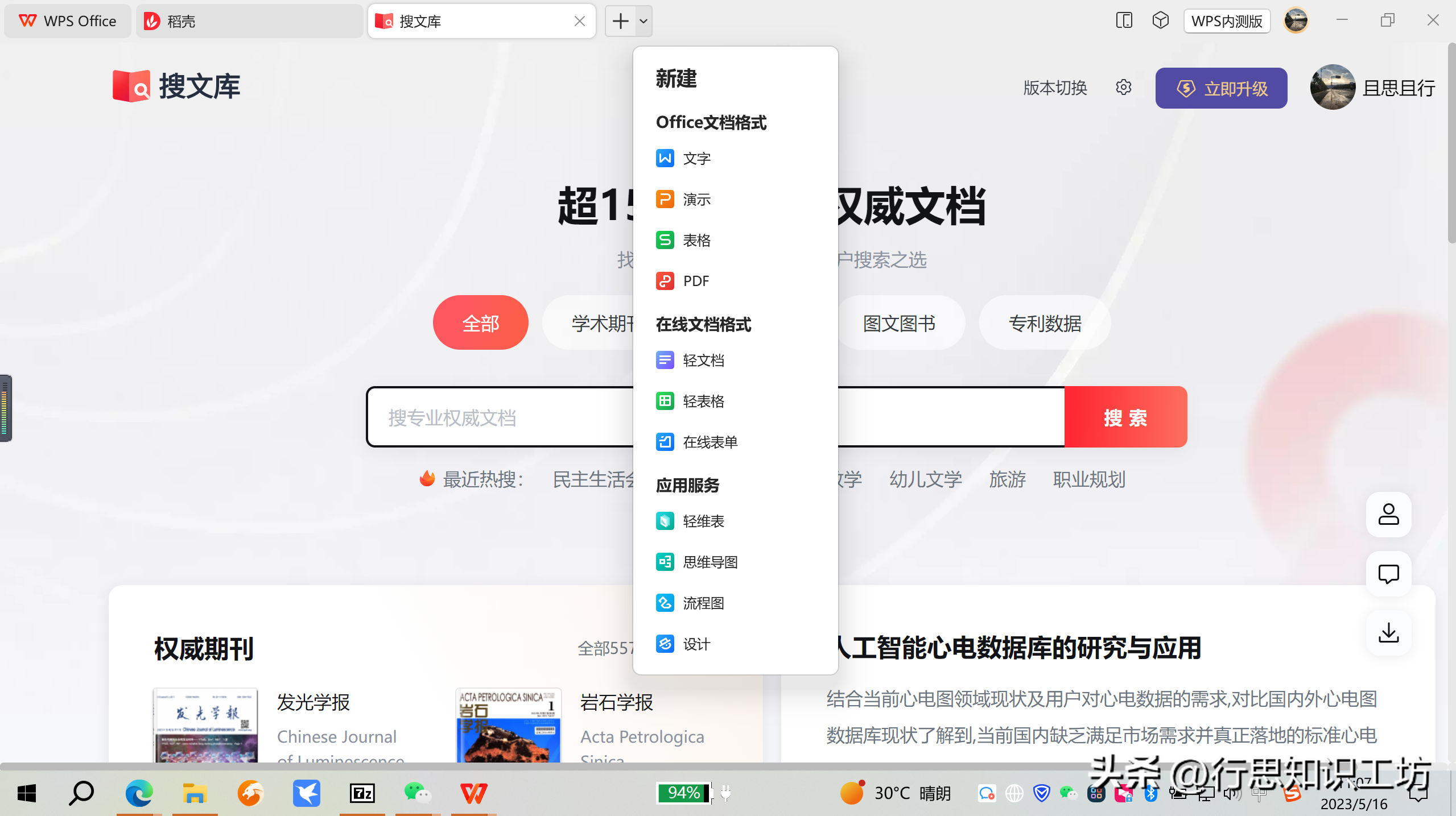Select the 学术期刊 category filter
The width and height of the screenshot is (1456, 816).
point(589,323)
